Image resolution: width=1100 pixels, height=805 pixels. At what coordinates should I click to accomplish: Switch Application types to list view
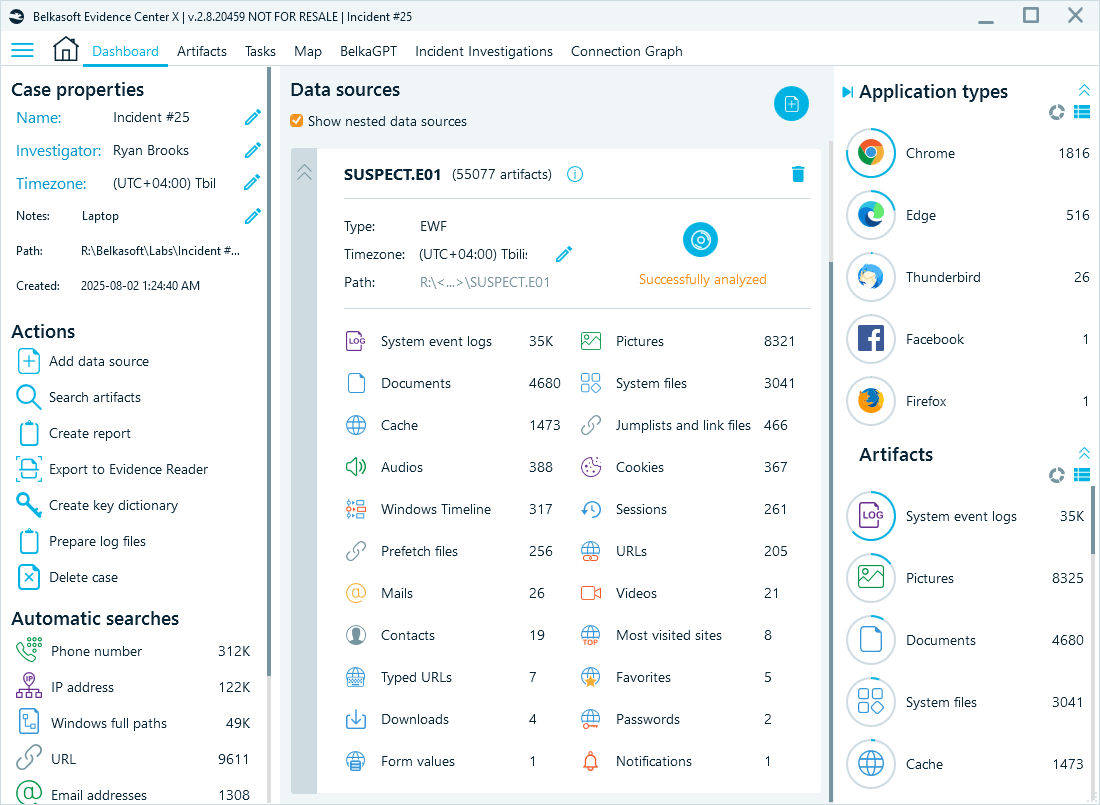[1081, 112]
